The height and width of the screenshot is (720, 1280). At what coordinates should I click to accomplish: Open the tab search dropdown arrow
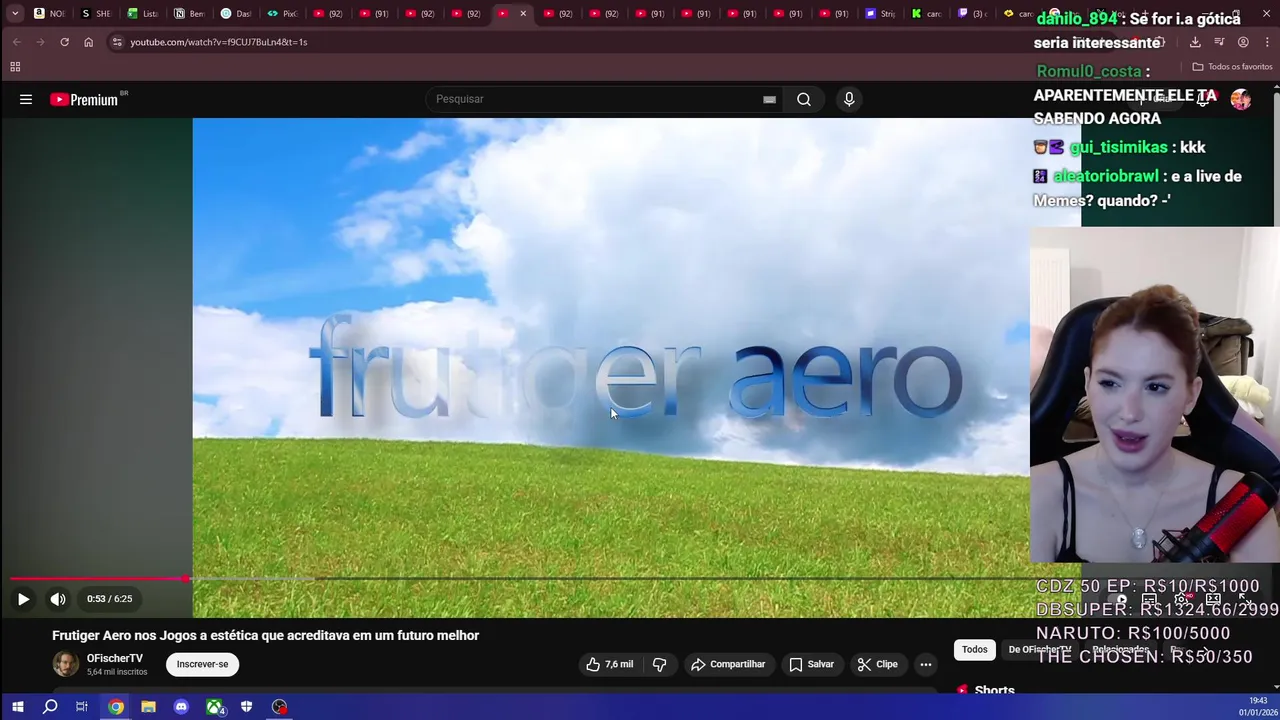point(15,13)
